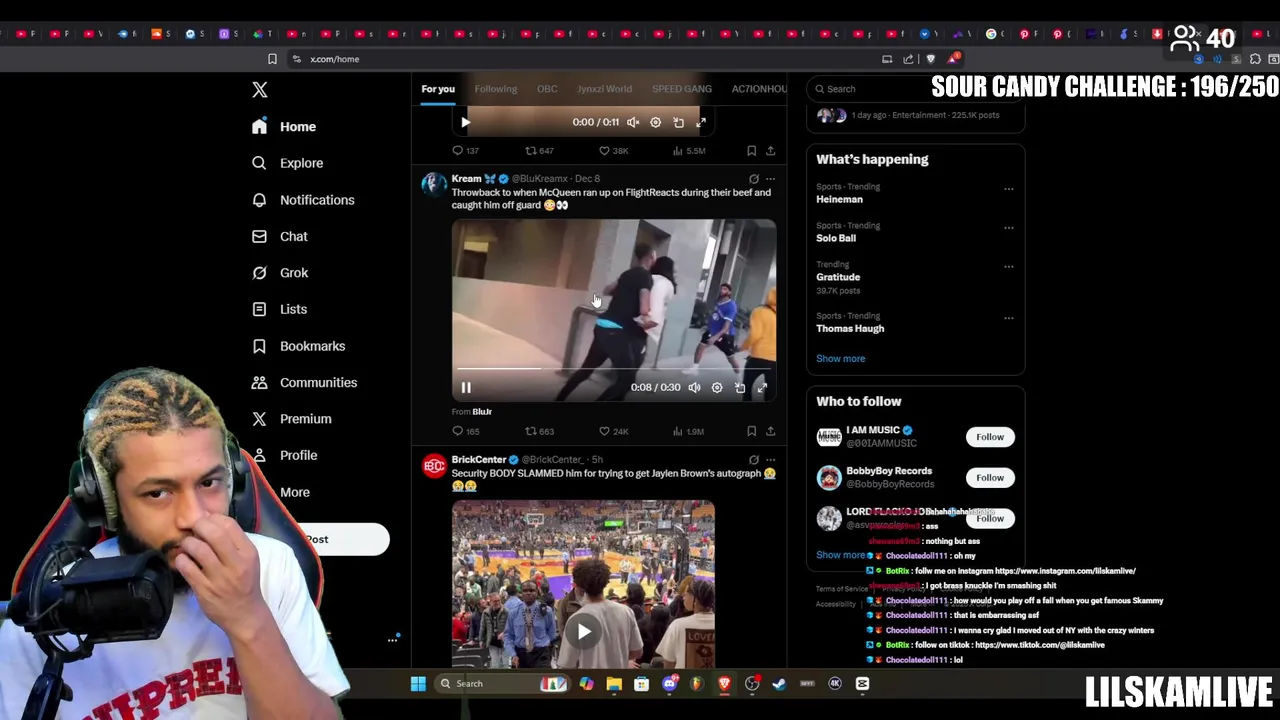Reply to the post with 137 comments

point(466,151)
